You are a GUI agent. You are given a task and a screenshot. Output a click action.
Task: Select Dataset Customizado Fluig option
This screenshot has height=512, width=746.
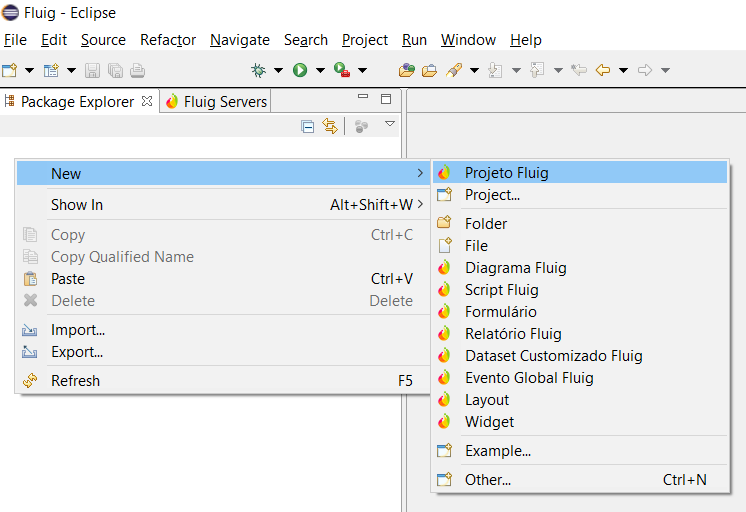click(553, 356)
